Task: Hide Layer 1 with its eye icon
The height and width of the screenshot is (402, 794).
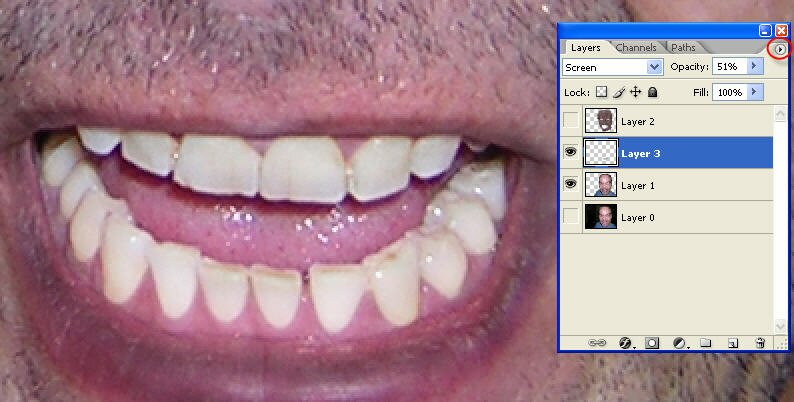Action: [571, 184]
